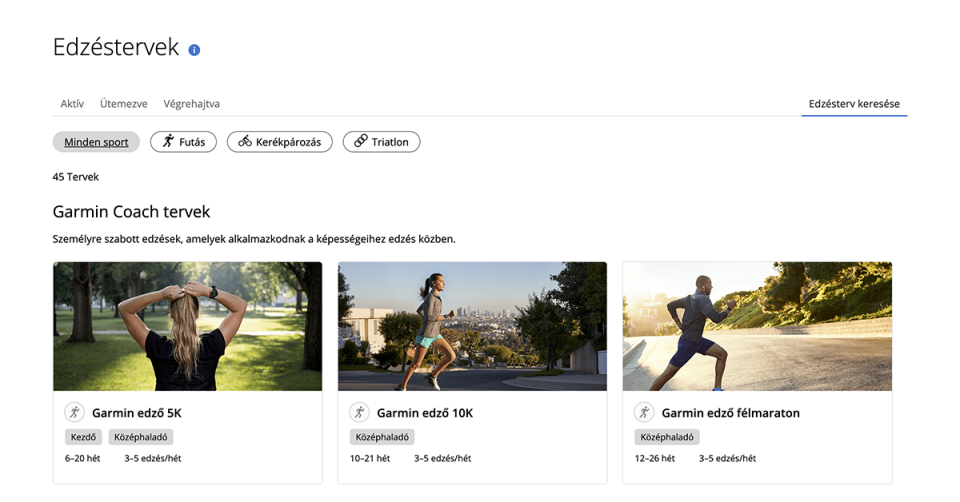Click the Középhaladó tag on 5K card
This screenshot has width=960, height=502.
coord(141,437)
